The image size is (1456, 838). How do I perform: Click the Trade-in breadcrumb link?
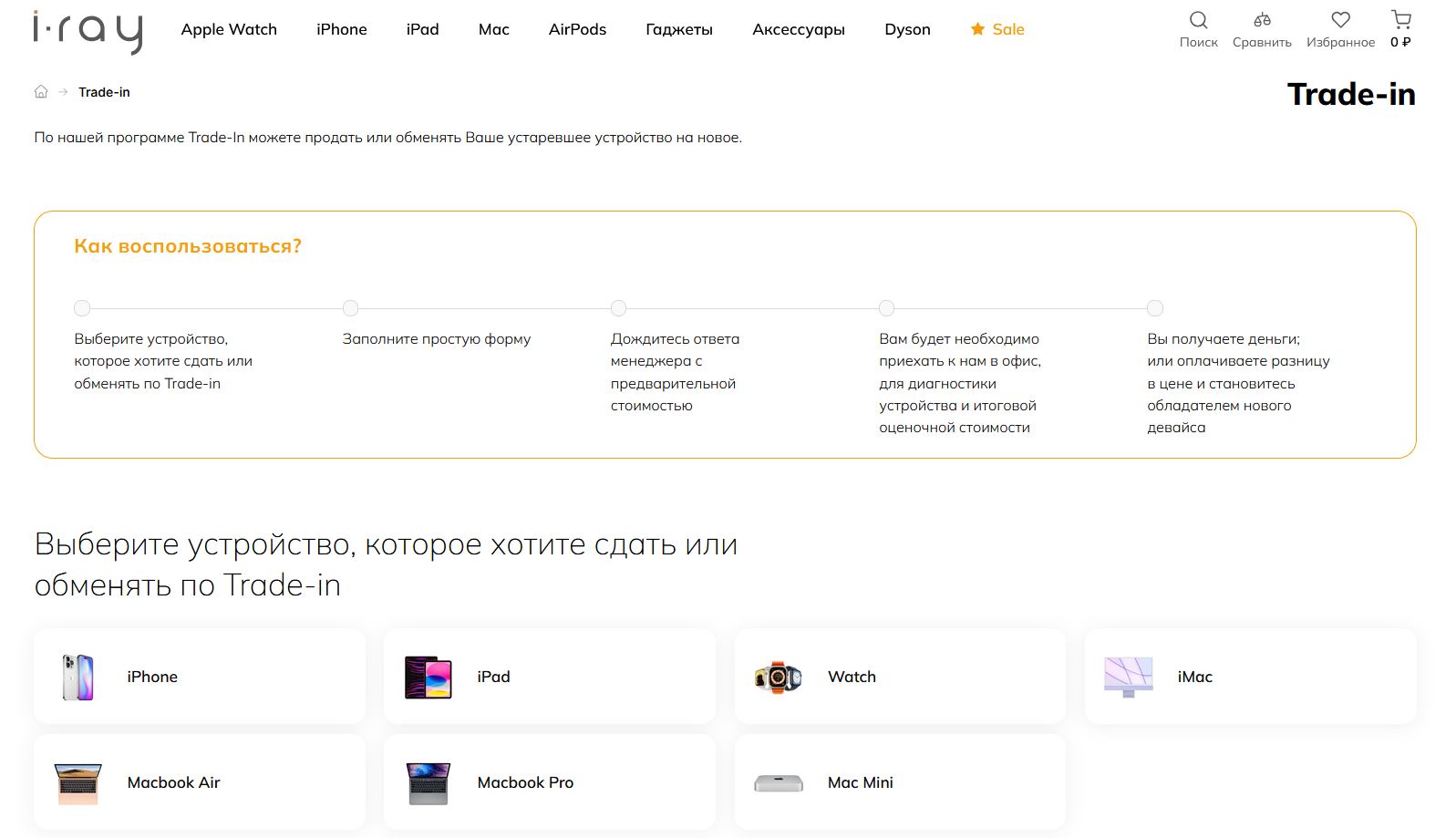click(104, 92)
